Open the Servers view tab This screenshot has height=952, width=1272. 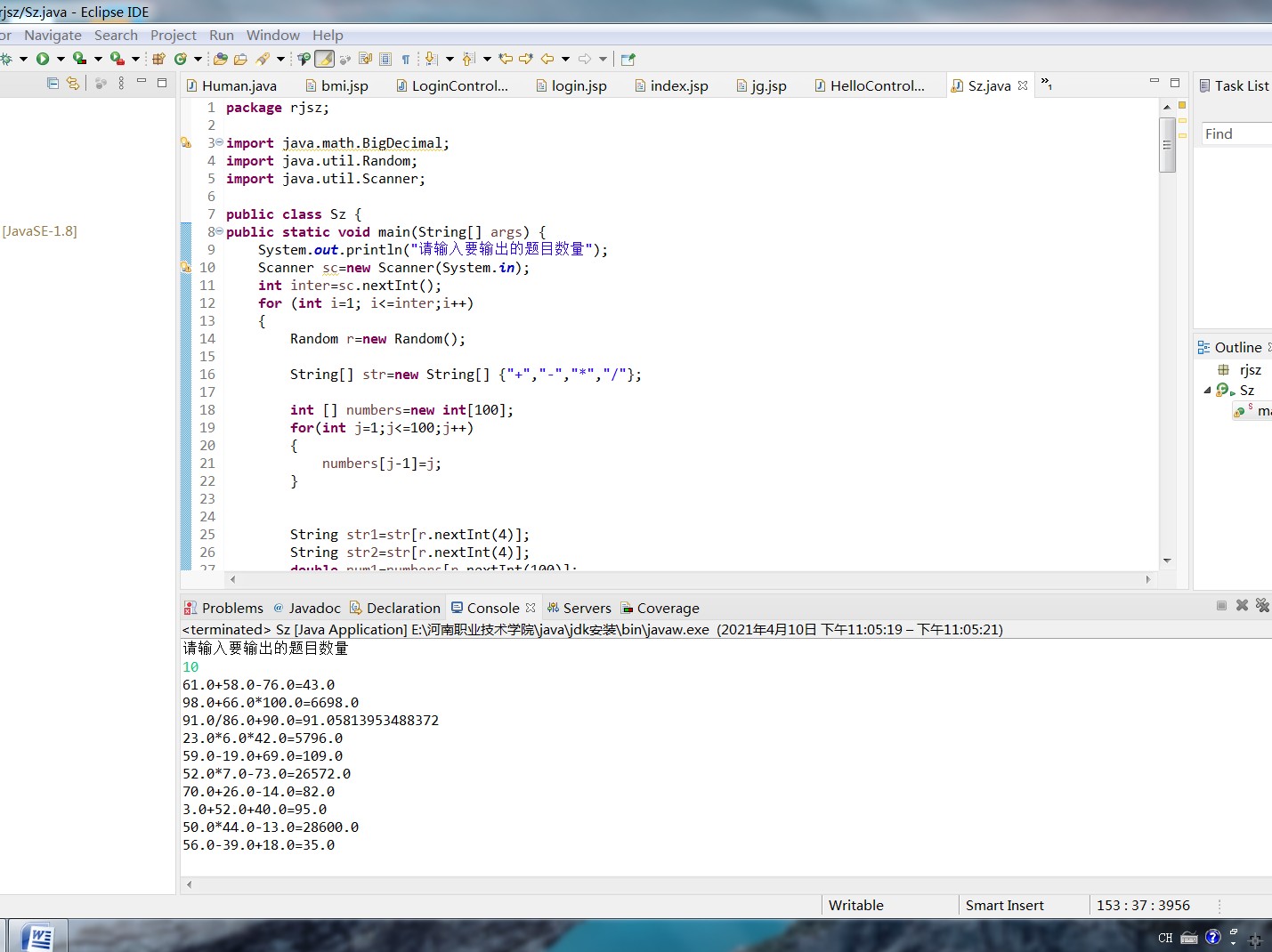[579, 609]
